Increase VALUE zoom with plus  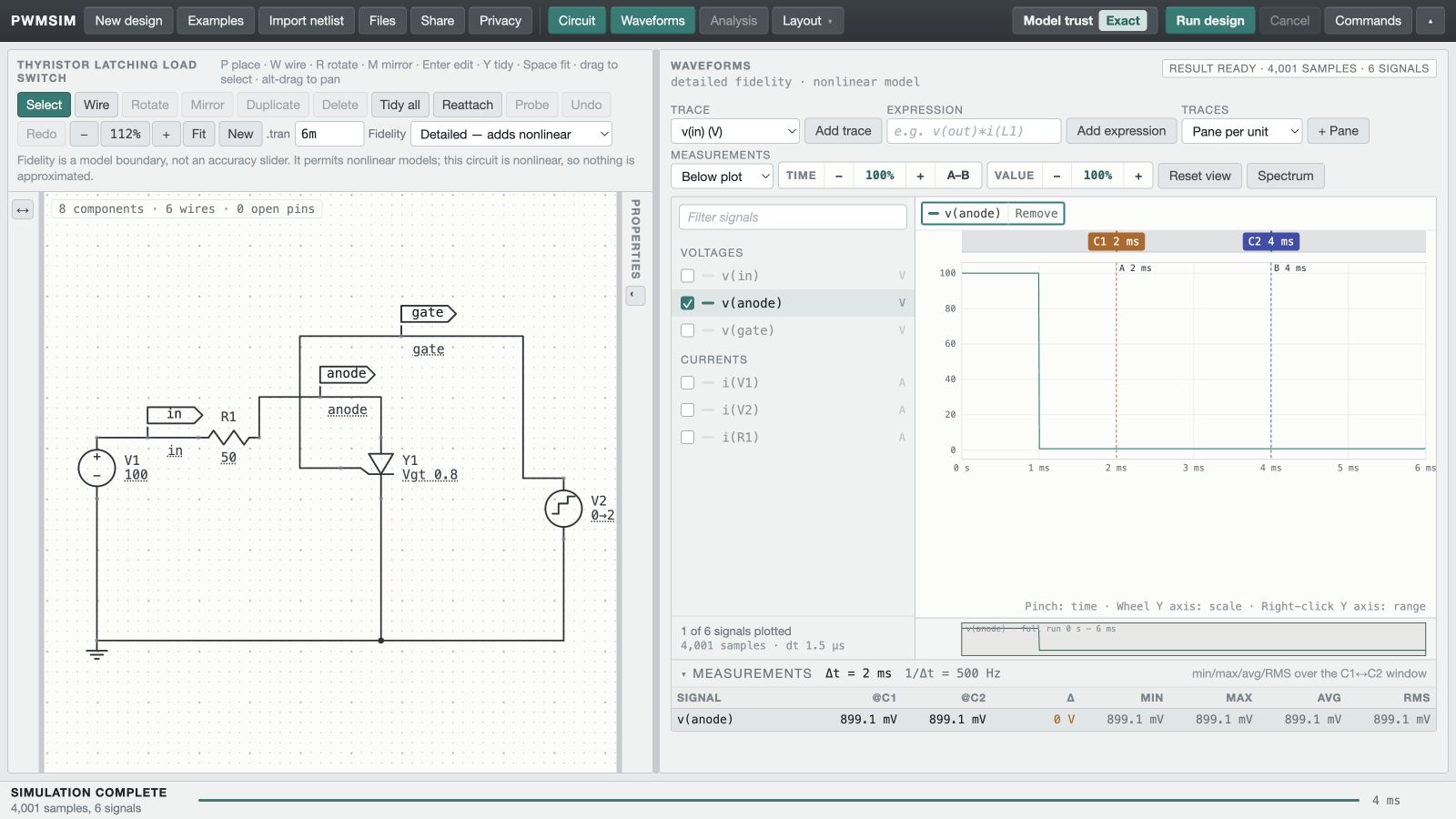click(x=1138, y=176)
